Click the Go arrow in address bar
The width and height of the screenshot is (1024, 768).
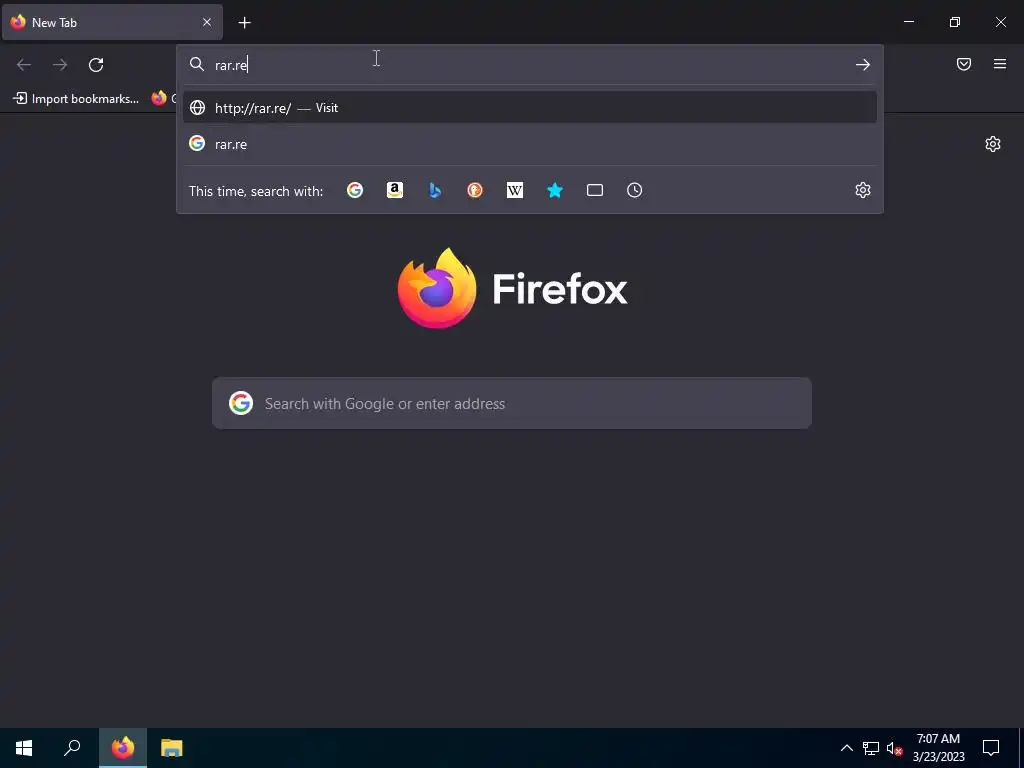point(863,65)
